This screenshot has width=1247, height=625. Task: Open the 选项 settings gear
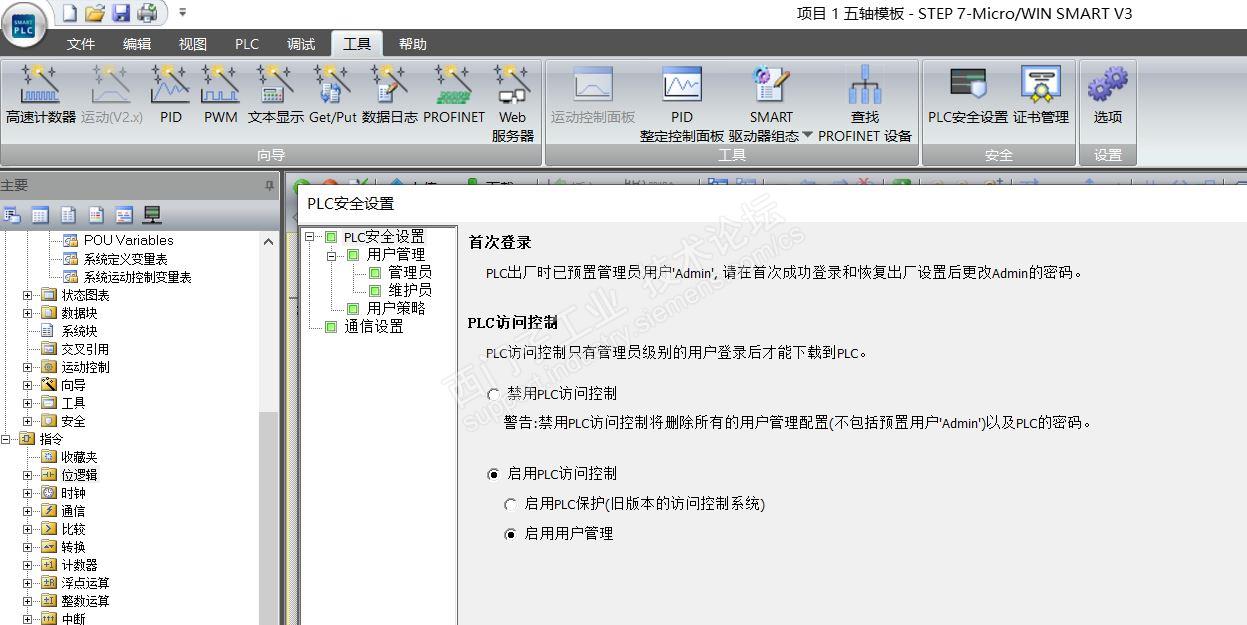point(1107,96)
